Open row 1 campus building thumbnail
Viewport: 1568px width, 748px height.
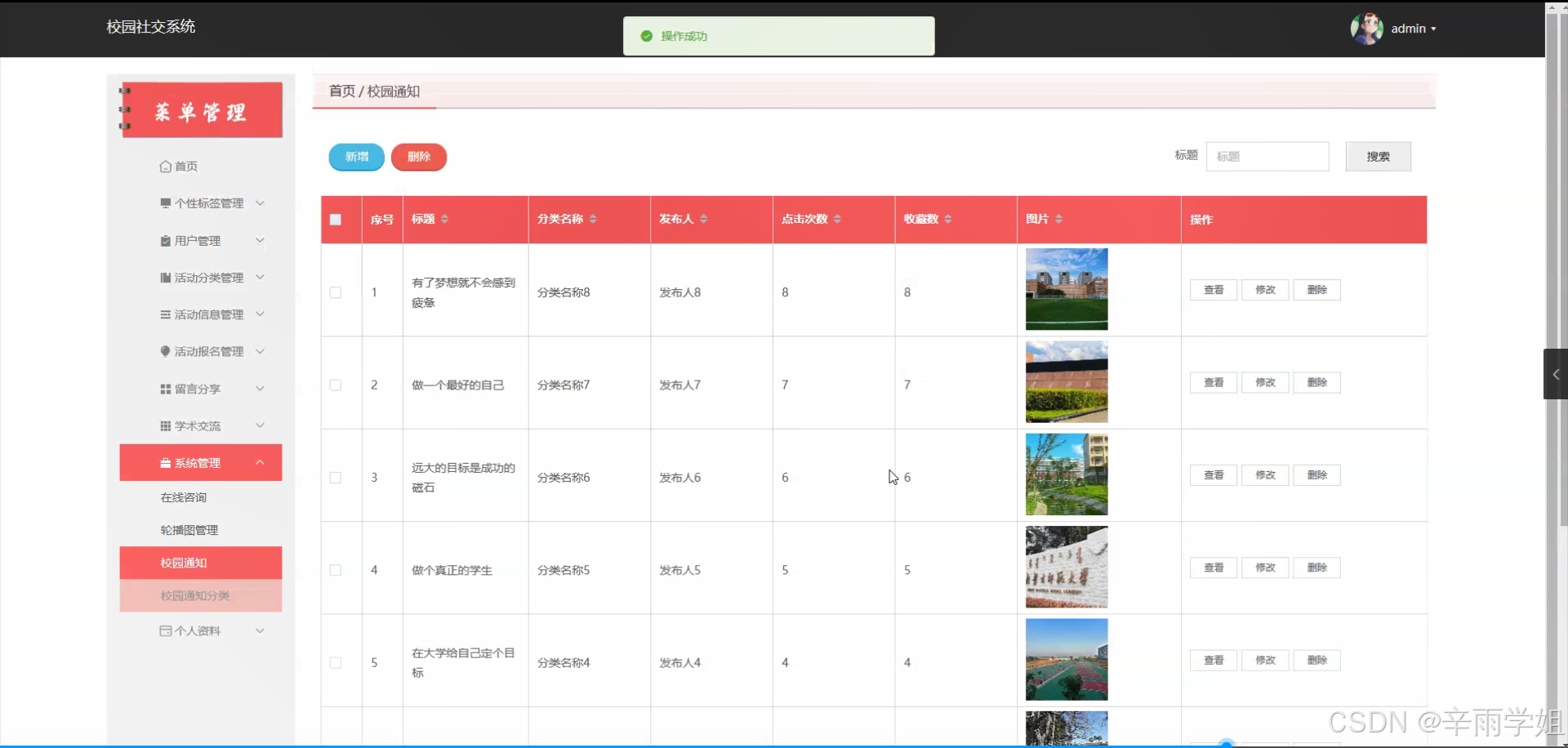[x=1067, y=289]
